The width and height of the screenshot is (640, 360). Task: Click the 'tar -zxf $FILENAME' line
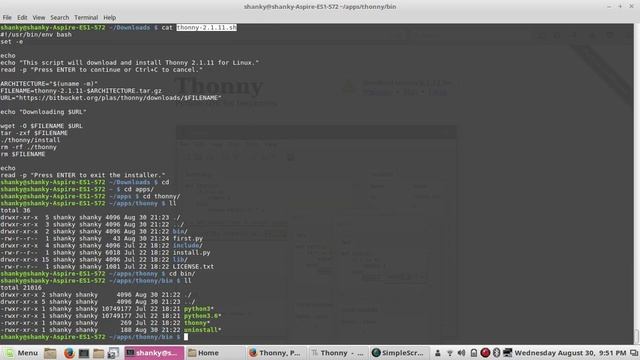34,133
